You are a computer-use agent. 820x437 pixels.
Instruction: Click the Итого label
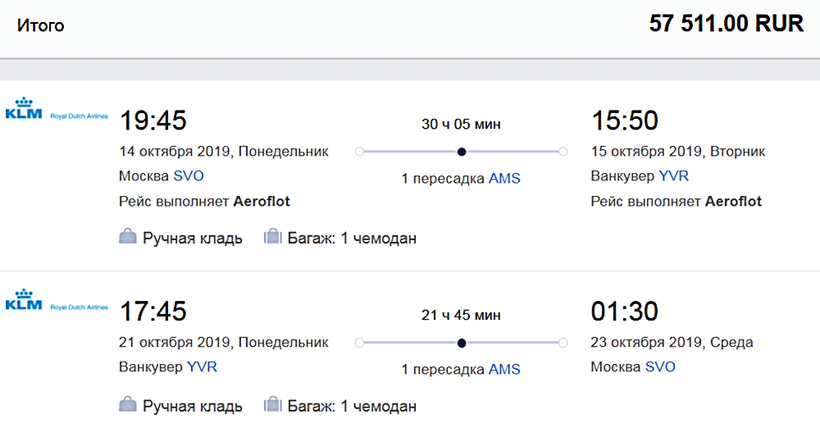pos(40,25)
